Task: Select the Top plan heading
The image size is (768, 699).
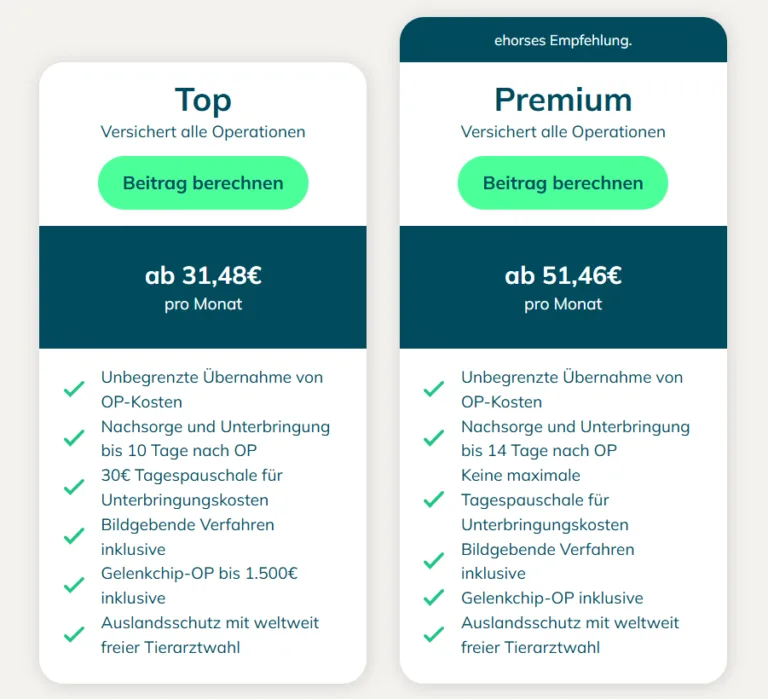Action: click(203, 100)
